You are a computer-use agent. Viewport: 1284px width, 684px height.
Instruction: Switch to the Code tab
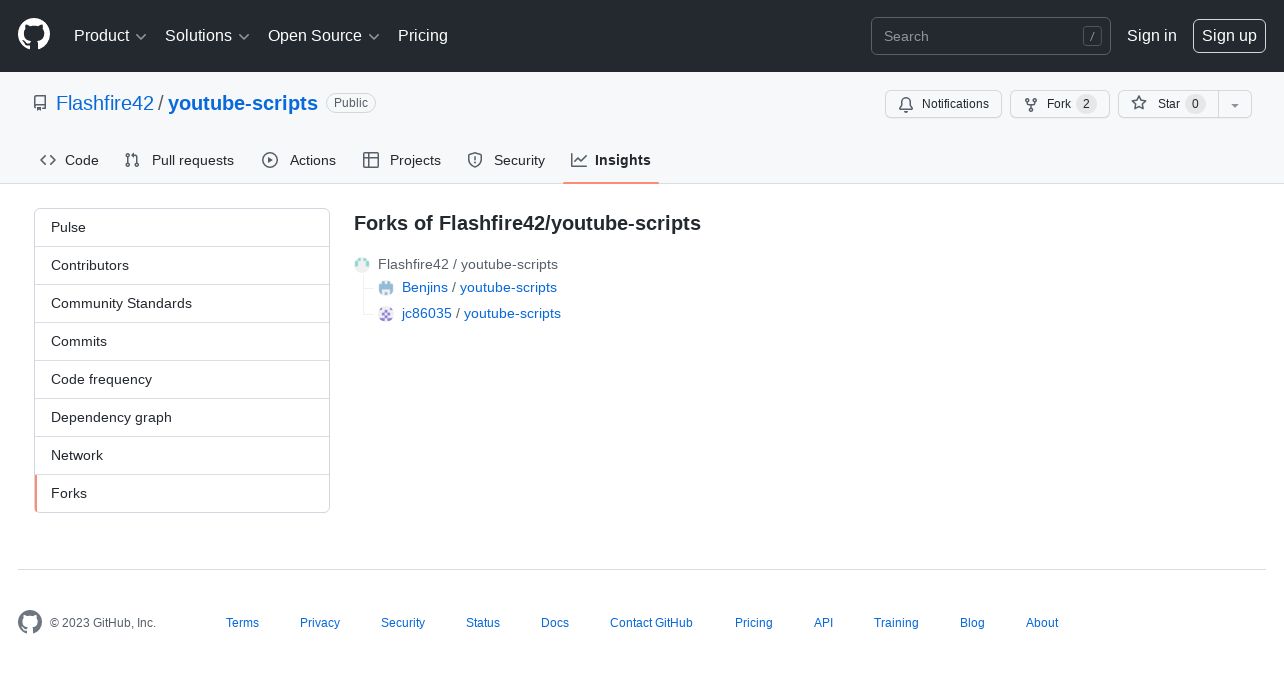pos(69,160)
